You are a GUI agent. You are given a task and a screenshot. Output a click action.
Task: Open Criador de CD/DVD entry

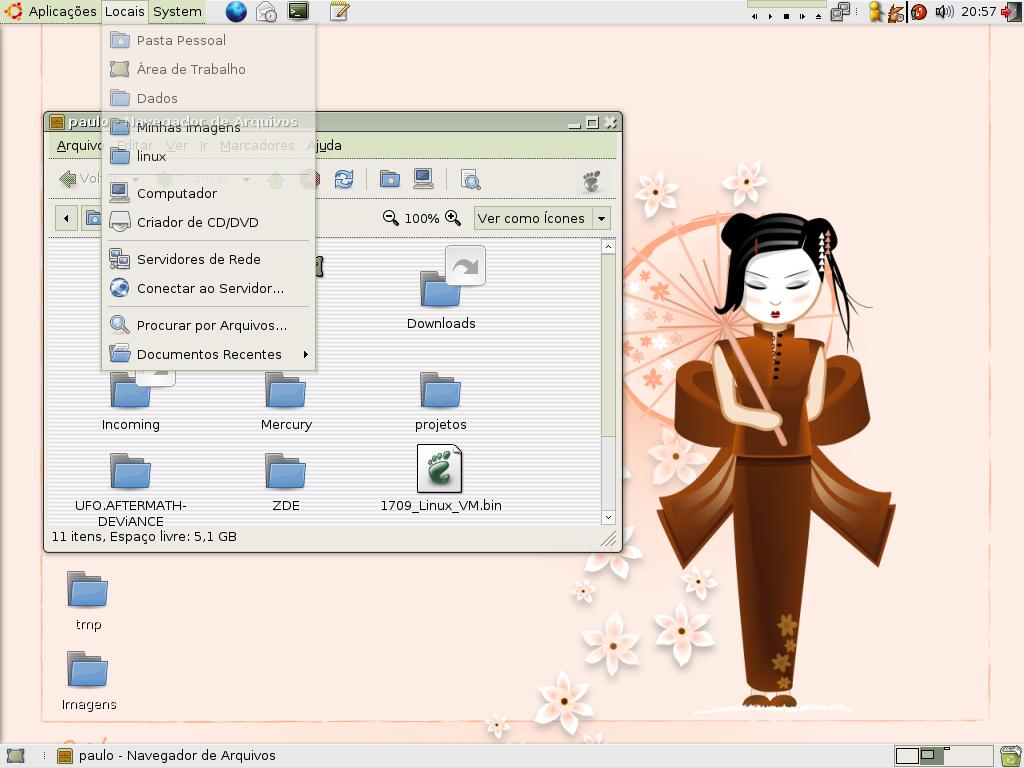tap(209, 222)
